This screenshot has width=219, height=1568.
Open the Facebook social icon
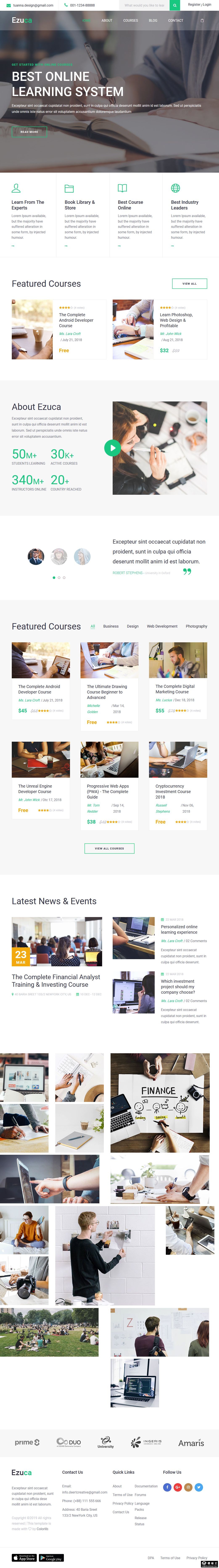pyautogui.click(x=167, y=1487)
